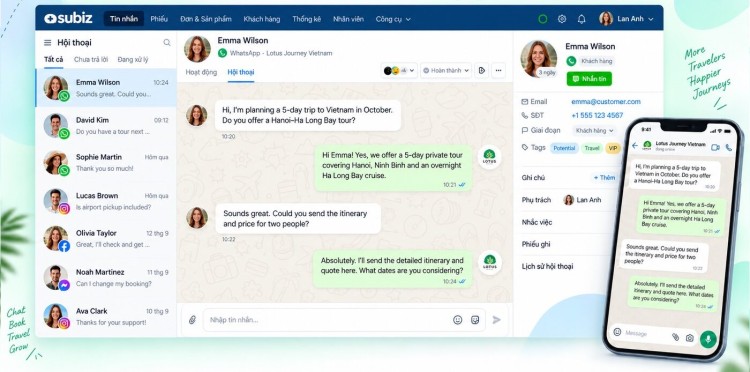The width and height of the screenshot is (750, 372).
Task: Open Noah Martinez conversation
Action: tap(106, 277)
